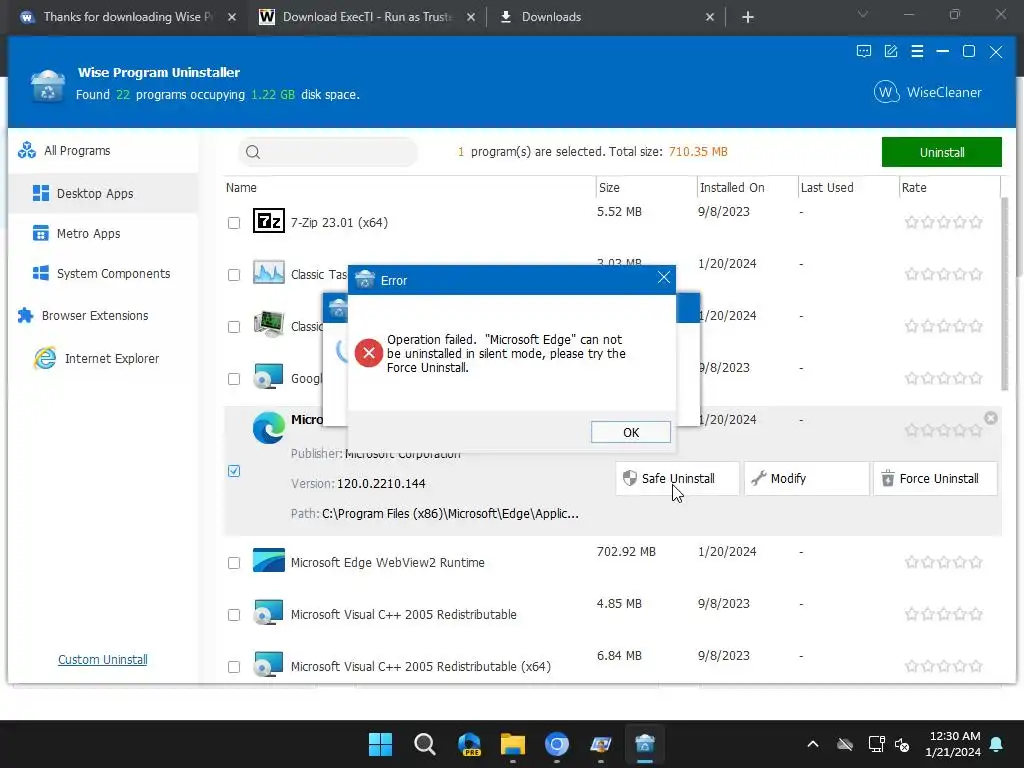This screenshot has width=1024, height=768.
Task: Click the program search field
Action: point(328,152)
